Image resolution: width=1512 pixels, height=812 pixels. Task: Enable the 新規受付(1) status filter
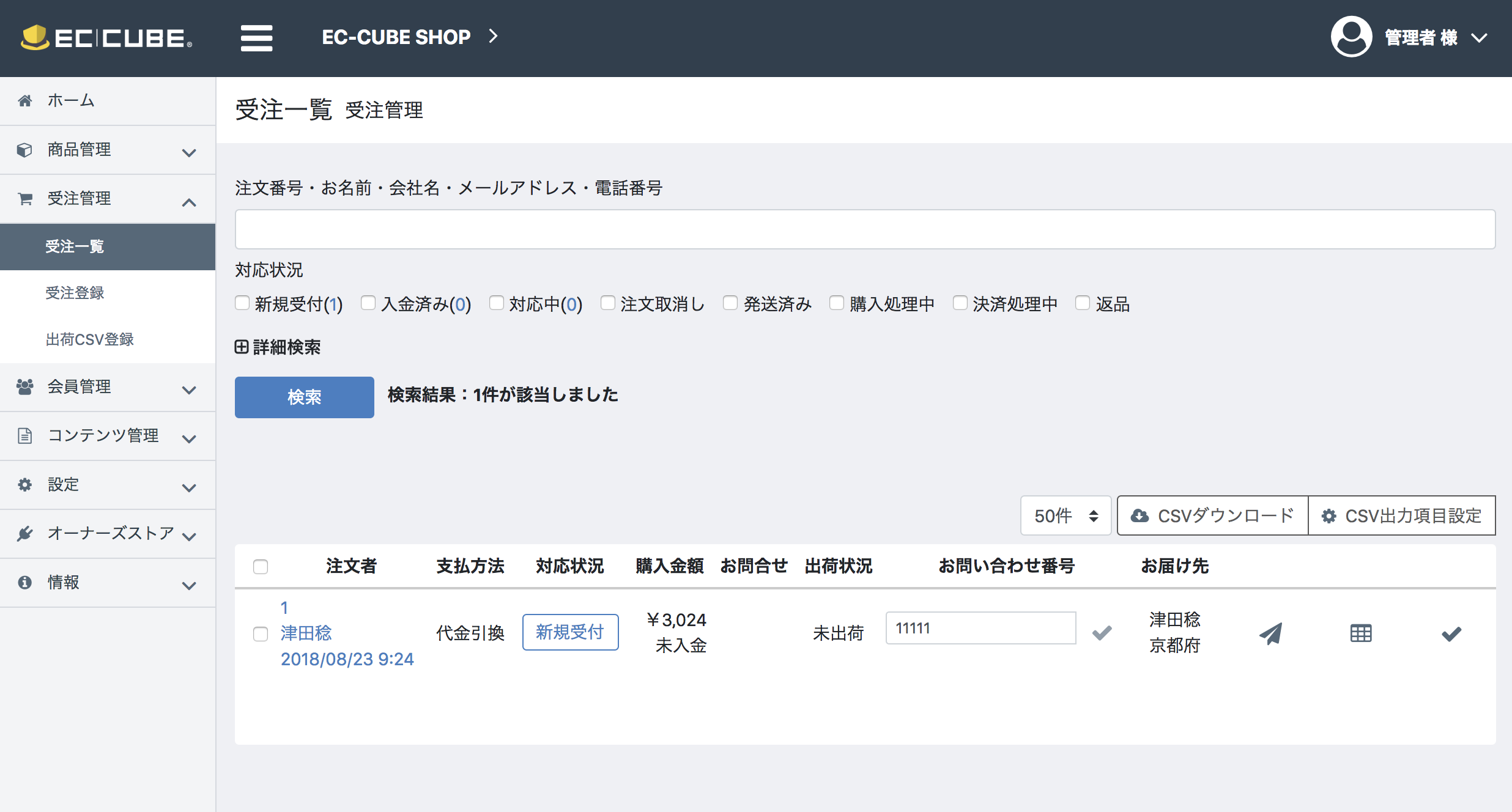(x=242, y=303)
